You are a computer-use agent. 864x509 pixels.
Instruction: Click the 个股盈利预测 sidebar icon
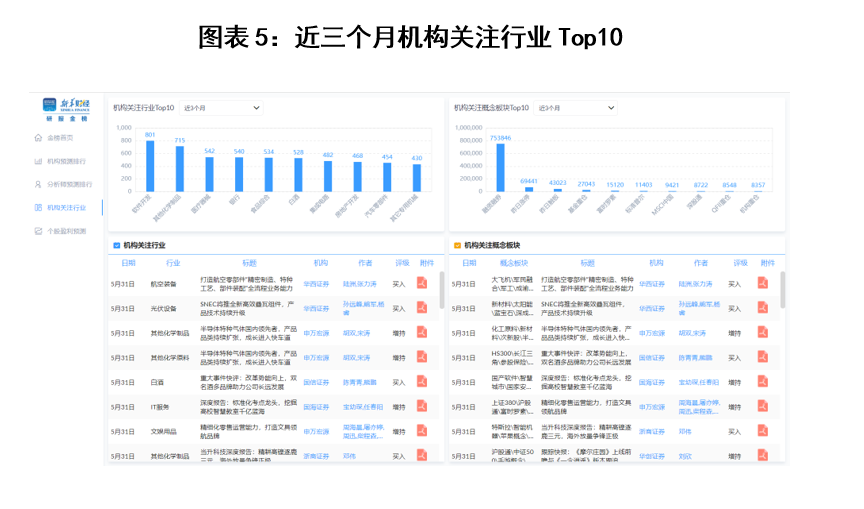click(38, 231)
